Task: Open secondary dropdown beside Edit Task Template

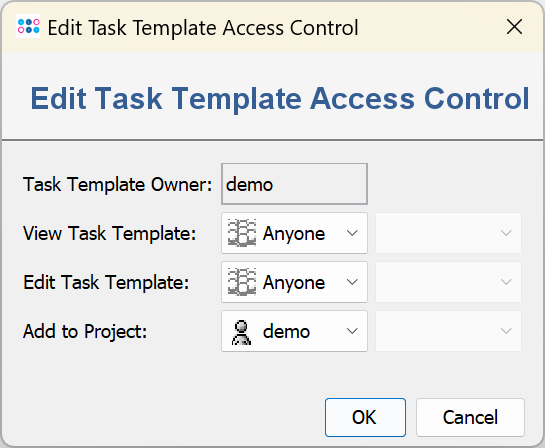Action: tap(448, 282)
